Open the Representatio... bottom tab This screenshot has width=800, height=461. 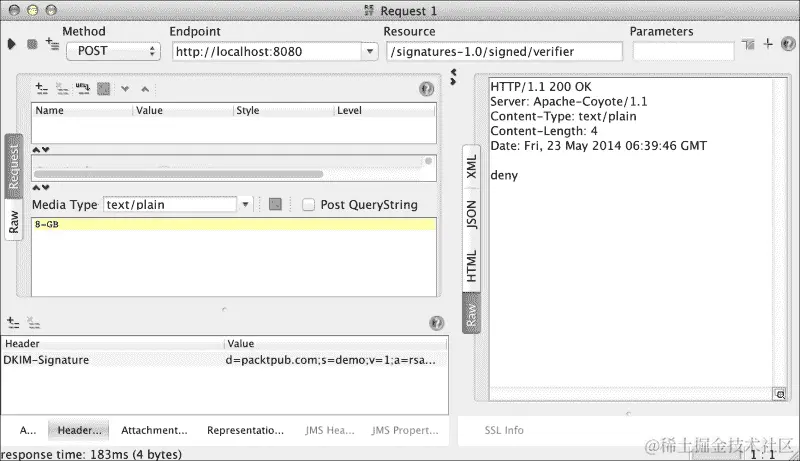[x=245, y=430]
